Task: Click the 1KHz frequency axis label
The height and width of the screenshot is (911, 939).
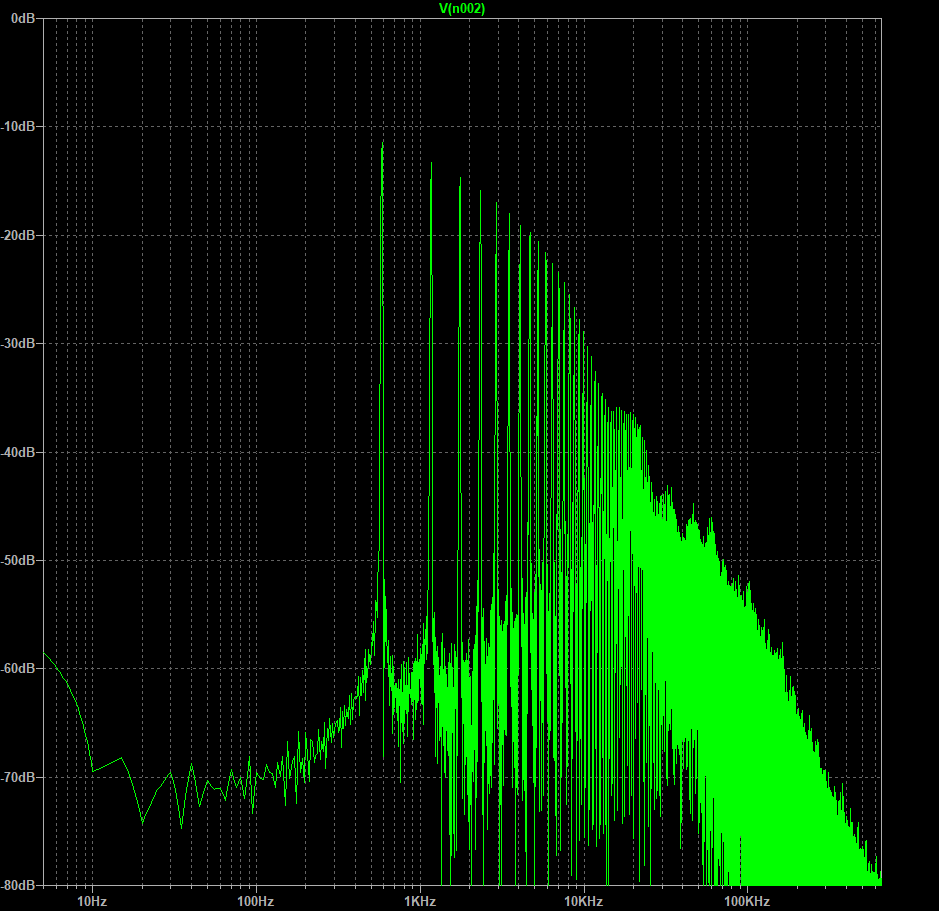Action: [x=419, y=901]
